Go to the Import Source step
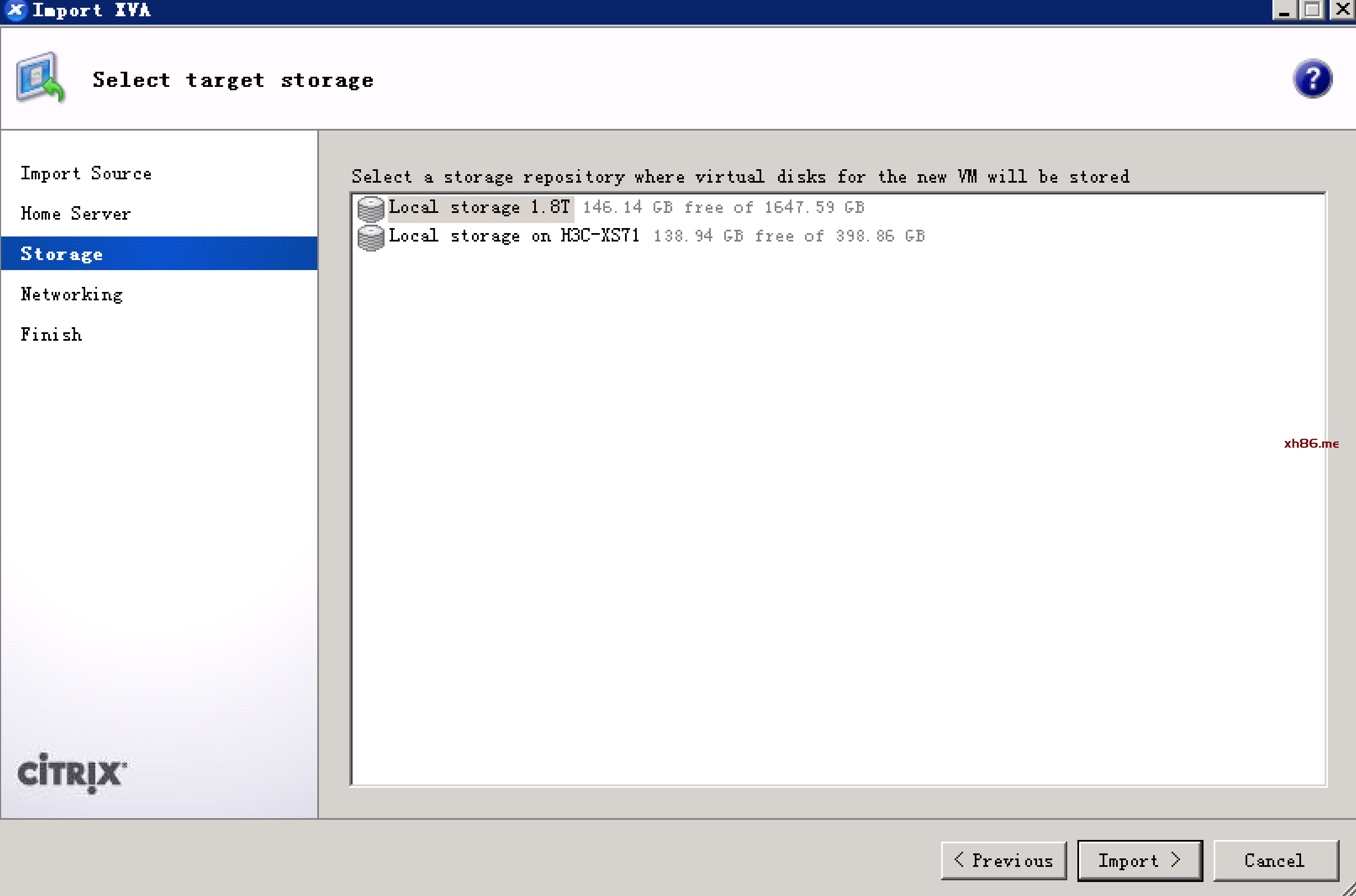 (x=86, y=173)
